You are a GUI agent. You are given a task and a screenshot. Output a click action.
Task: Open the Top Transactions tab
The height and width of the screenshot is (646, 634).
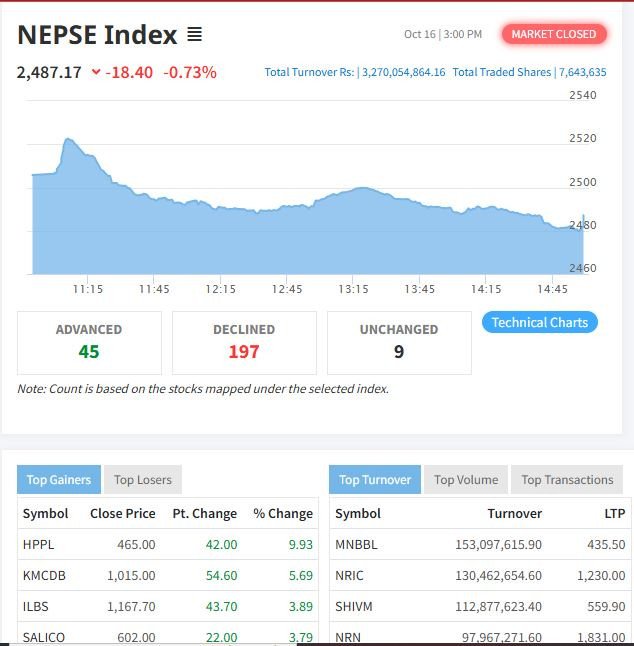click(x=567, y=480)
